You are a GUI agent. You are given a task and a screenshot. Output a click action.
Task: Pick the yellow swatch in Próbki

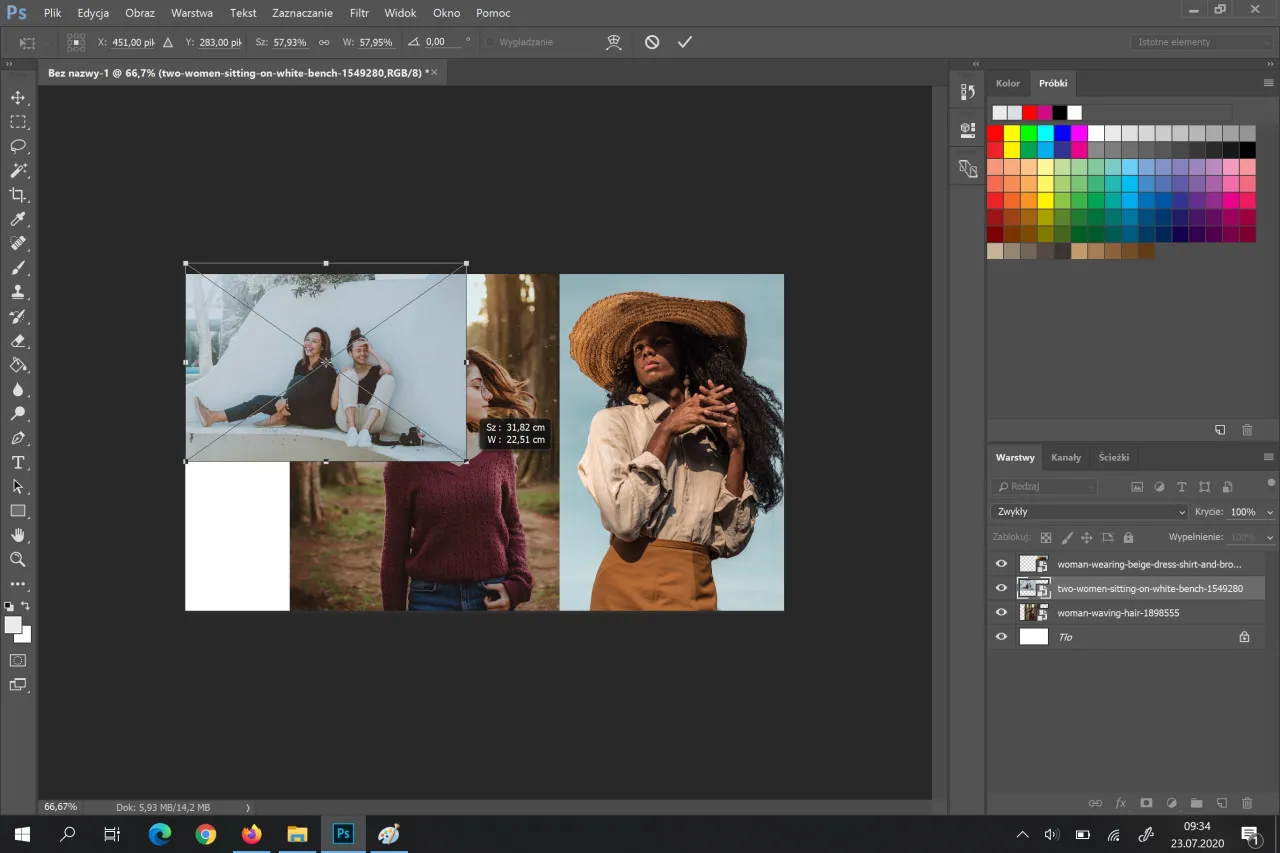pos(1012,133)
